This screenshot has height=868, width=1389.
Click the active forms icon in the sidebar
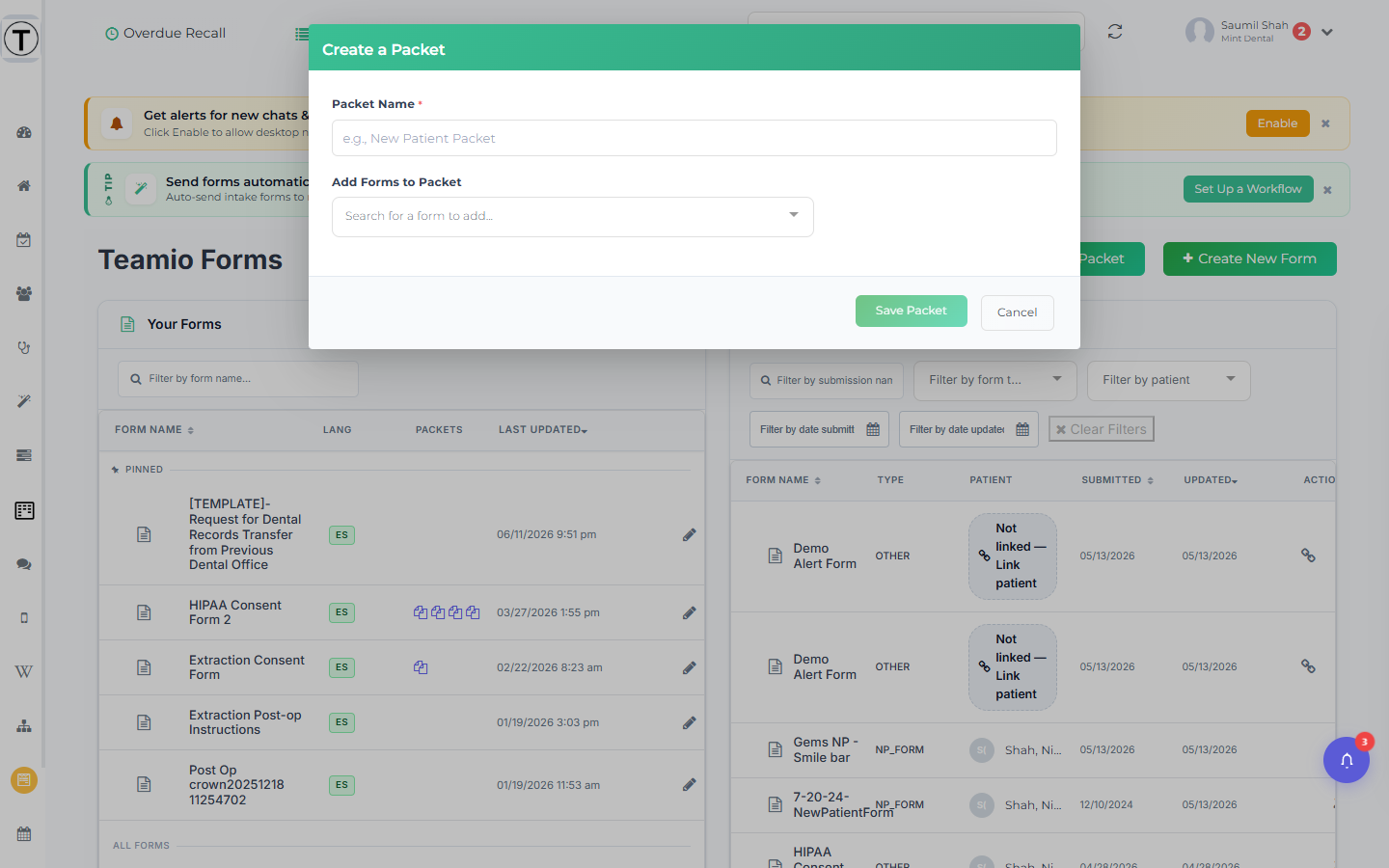(24, 510)
